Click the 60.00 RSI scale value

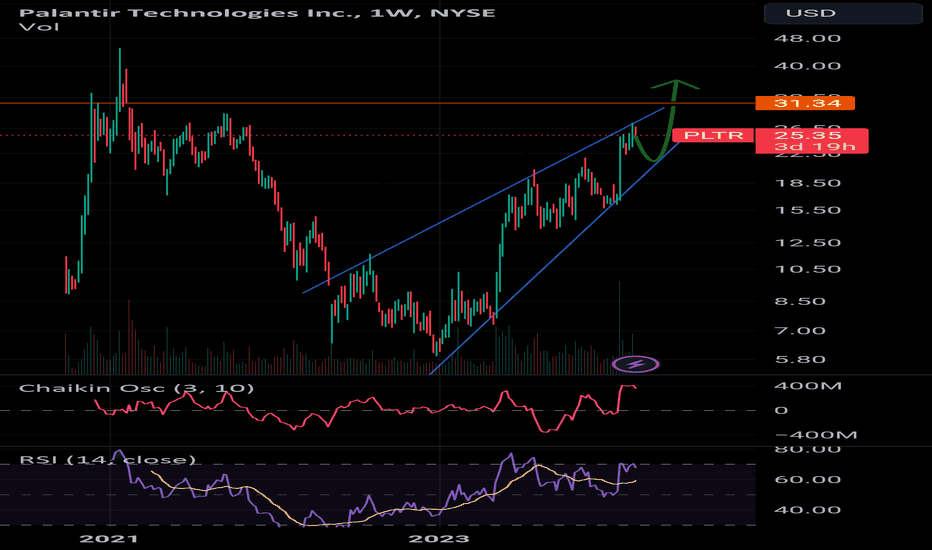pos(807,479)
